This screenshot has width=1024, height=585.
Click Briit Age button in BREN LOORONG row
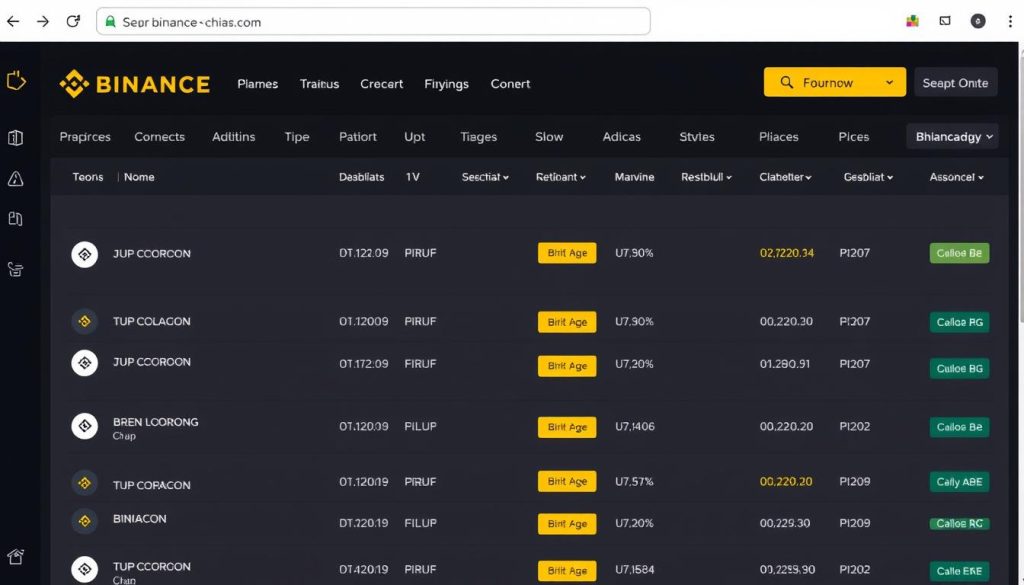(567, 427)
